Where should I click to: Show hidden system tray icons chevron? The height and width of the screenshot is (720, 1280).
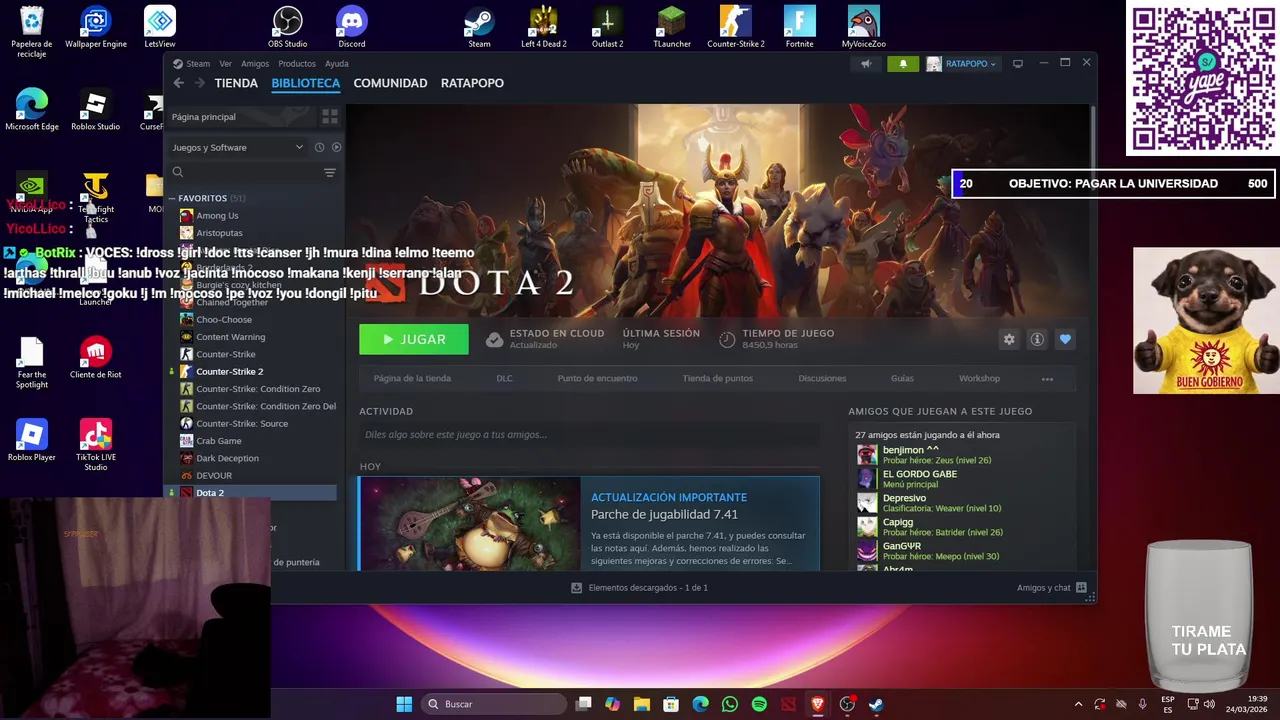[x=1078, y=704]
